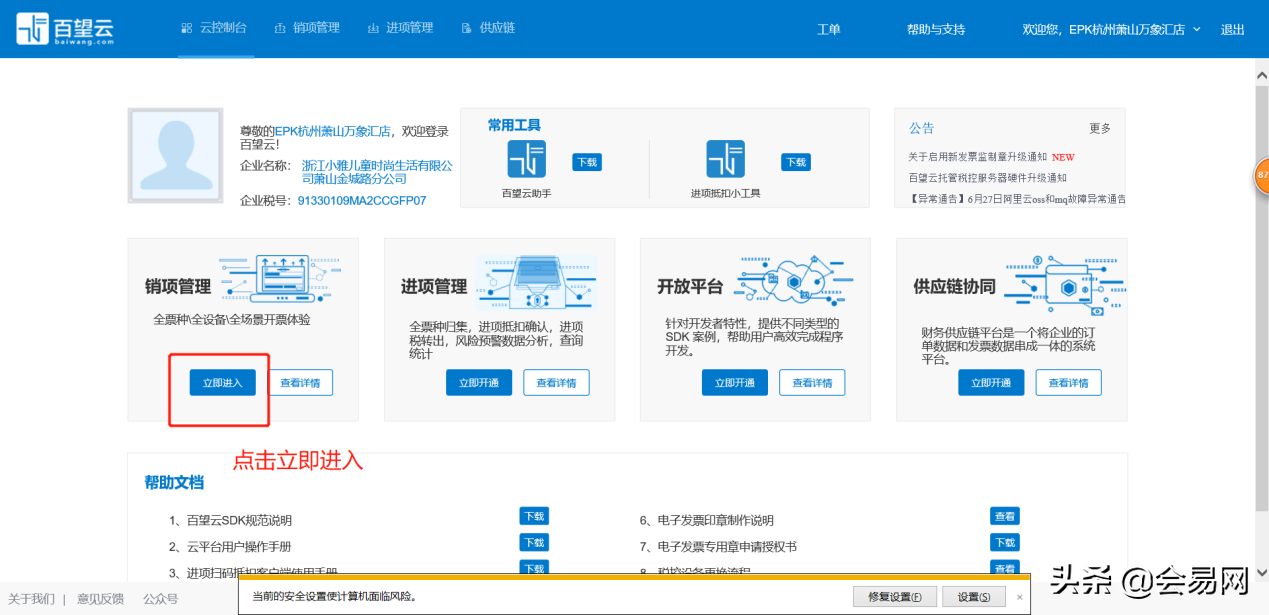The height and width of the screenshot is (615, 1269).
Task: Open the 供应链 menu in top bar
Action: click(488, 28)
